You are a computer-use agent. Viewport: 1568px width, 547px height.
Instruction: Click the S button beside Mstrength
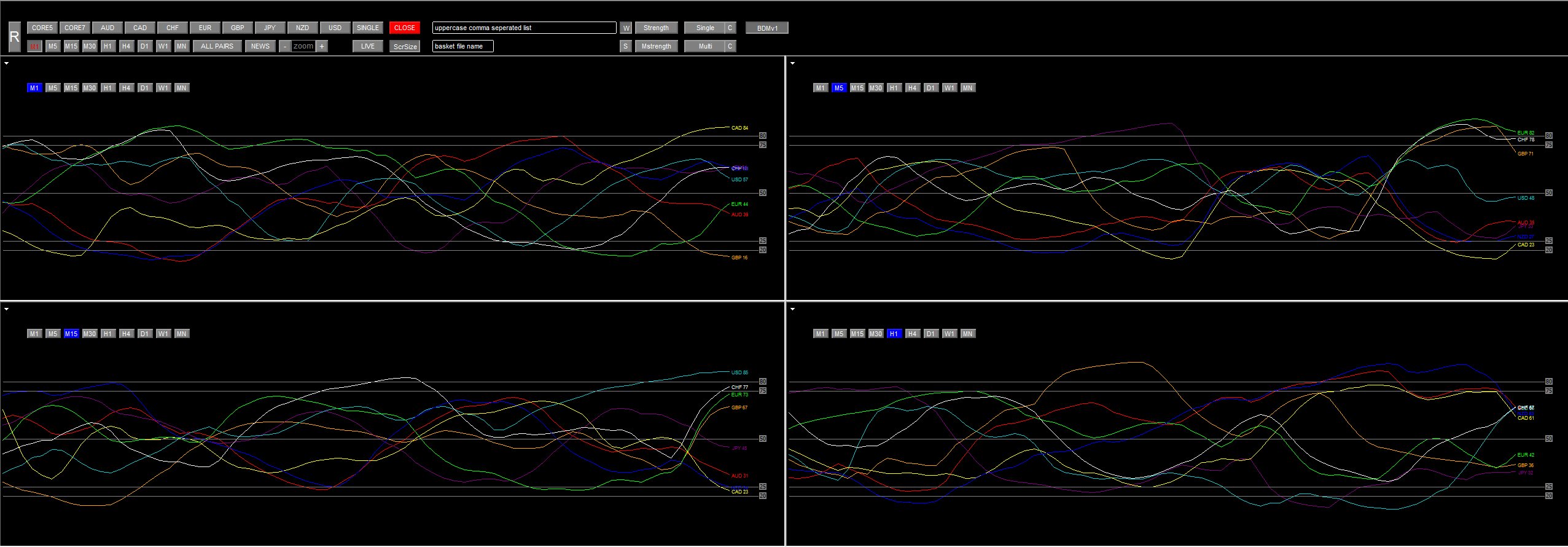[x=626, y=46]
